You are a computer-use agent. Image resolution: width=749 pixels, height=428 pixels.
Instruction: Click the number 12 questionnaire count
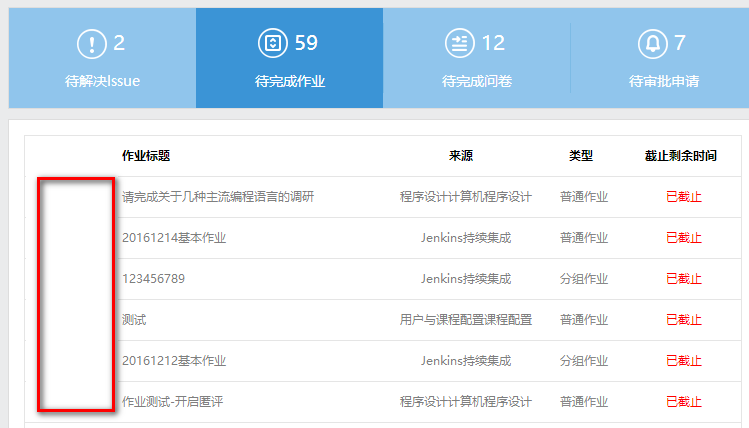coord(493,43)
